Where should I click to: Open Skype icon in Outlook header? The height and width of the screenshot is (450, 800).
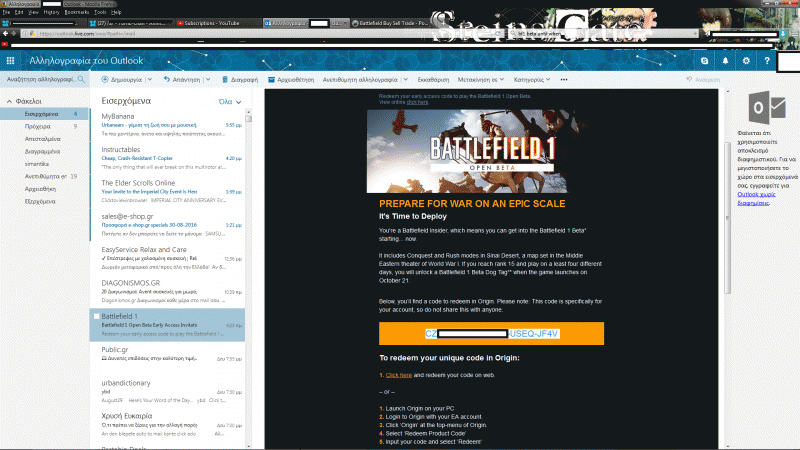705,61
